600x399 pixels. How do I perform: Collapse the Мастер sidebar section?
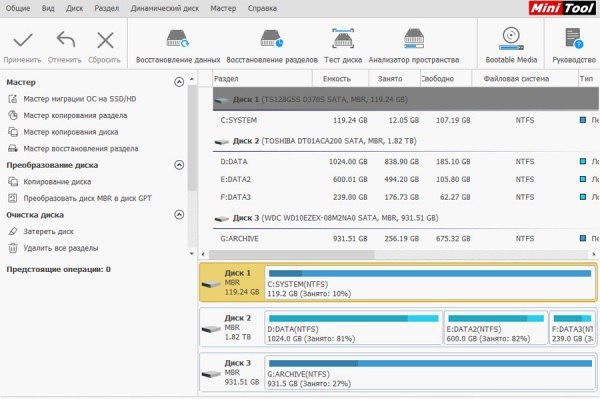[x=179, y=82]
